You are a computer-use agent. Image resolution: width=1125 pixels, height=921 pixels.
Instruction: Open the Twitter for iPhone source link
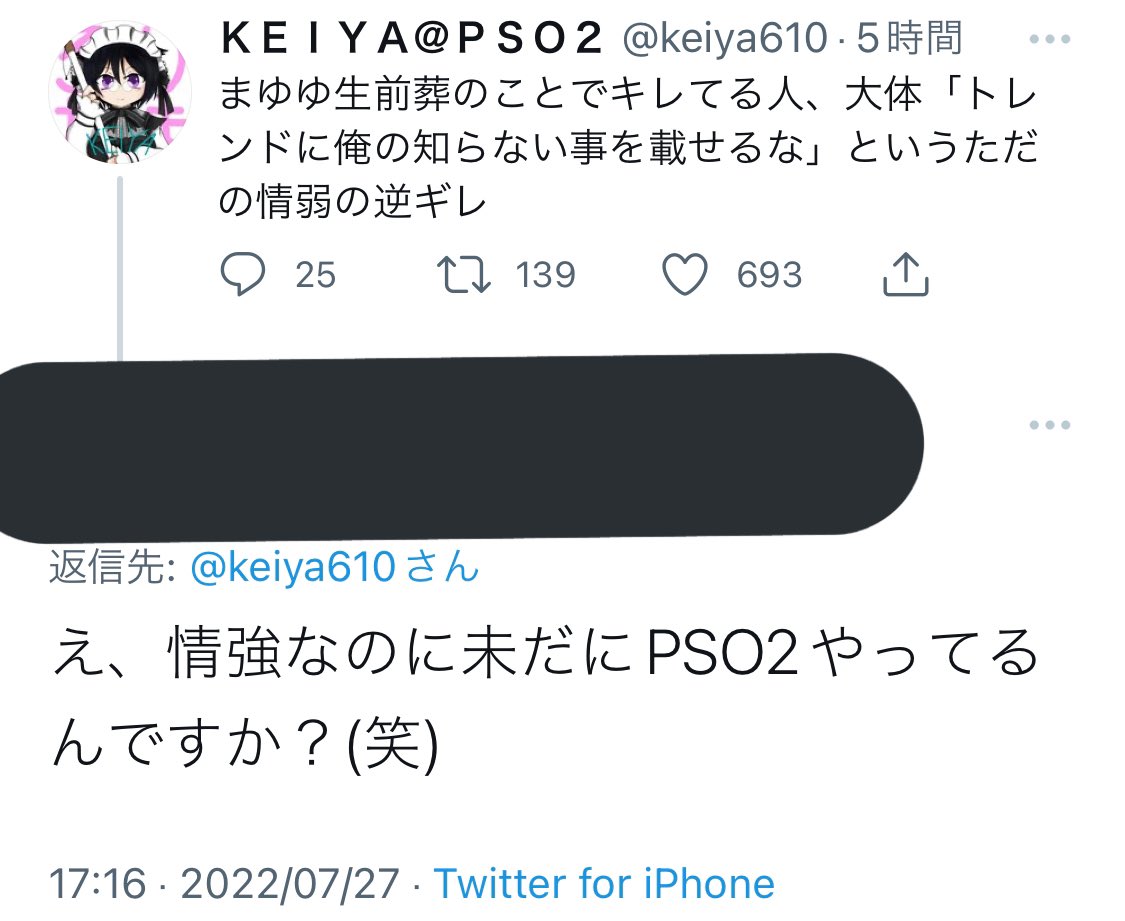pos(604,883)
